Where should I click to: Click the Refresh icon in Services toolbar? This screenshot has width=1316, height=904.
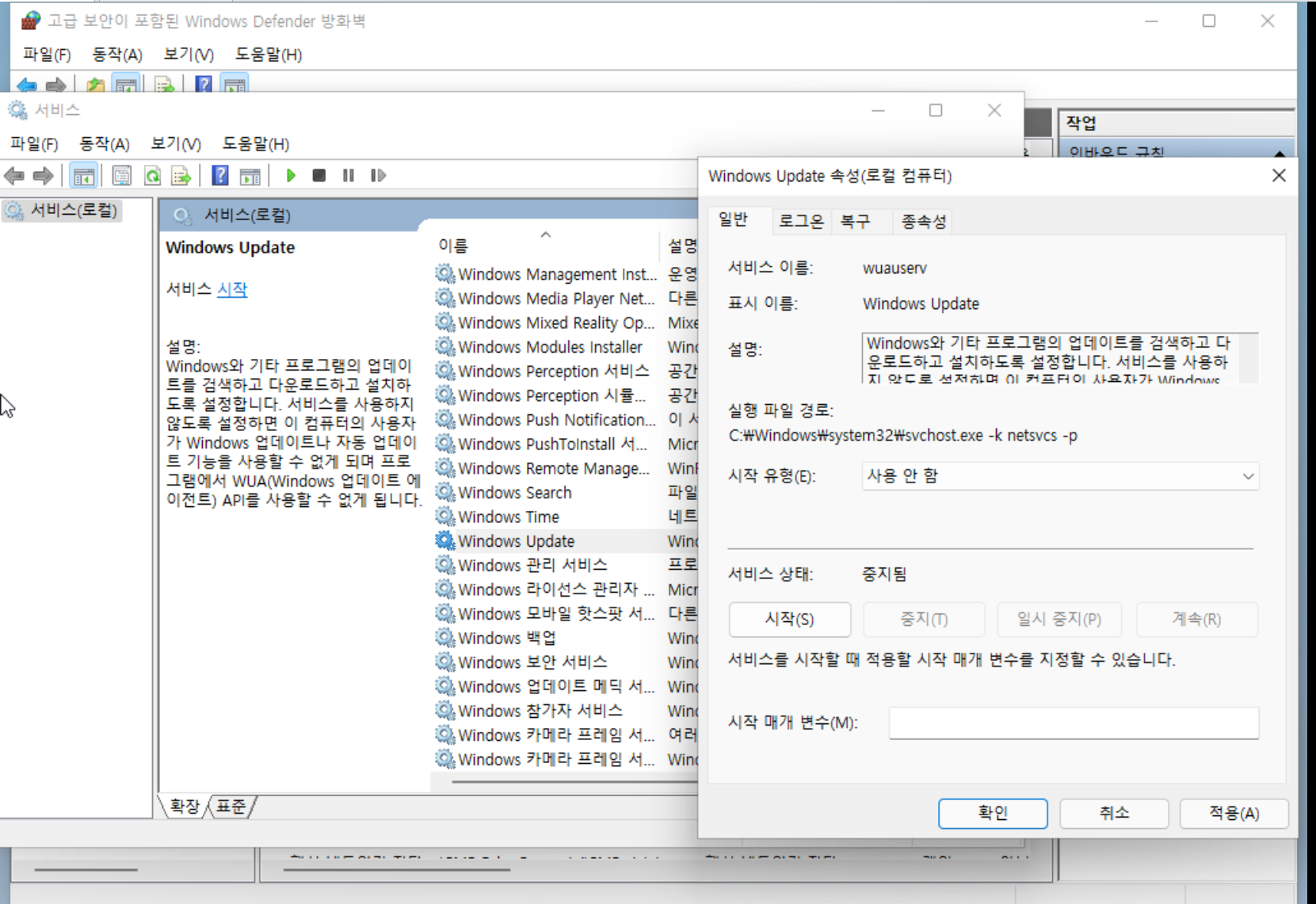tap(152, 176)
